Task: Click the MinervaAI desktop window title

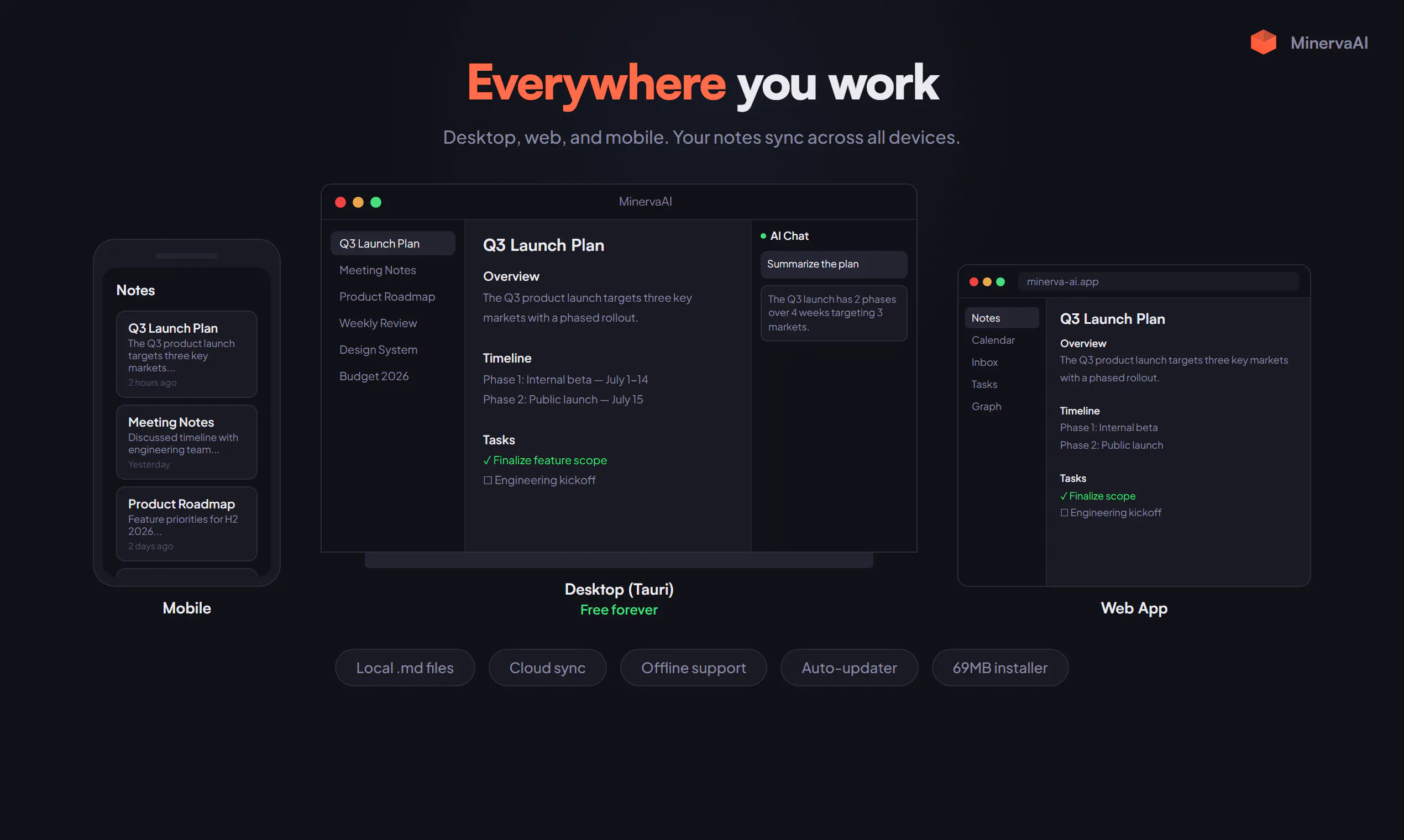Action: tap(646, 202)
